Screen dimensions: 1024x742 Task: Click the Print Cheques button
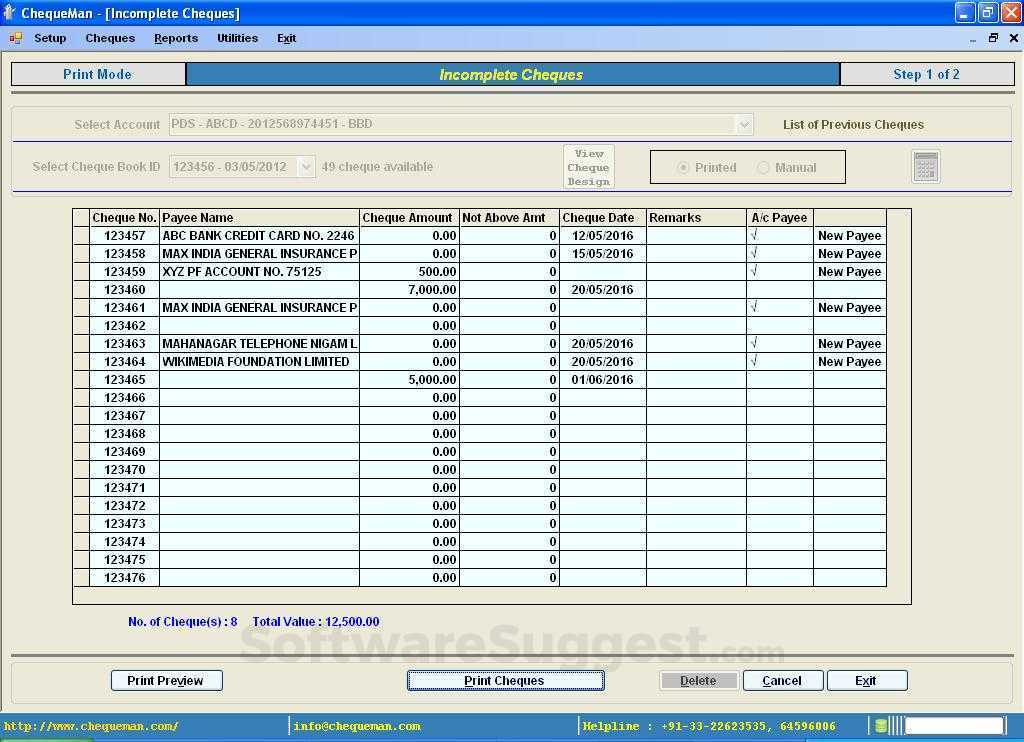pyautogui.click(x=505, y=680)
